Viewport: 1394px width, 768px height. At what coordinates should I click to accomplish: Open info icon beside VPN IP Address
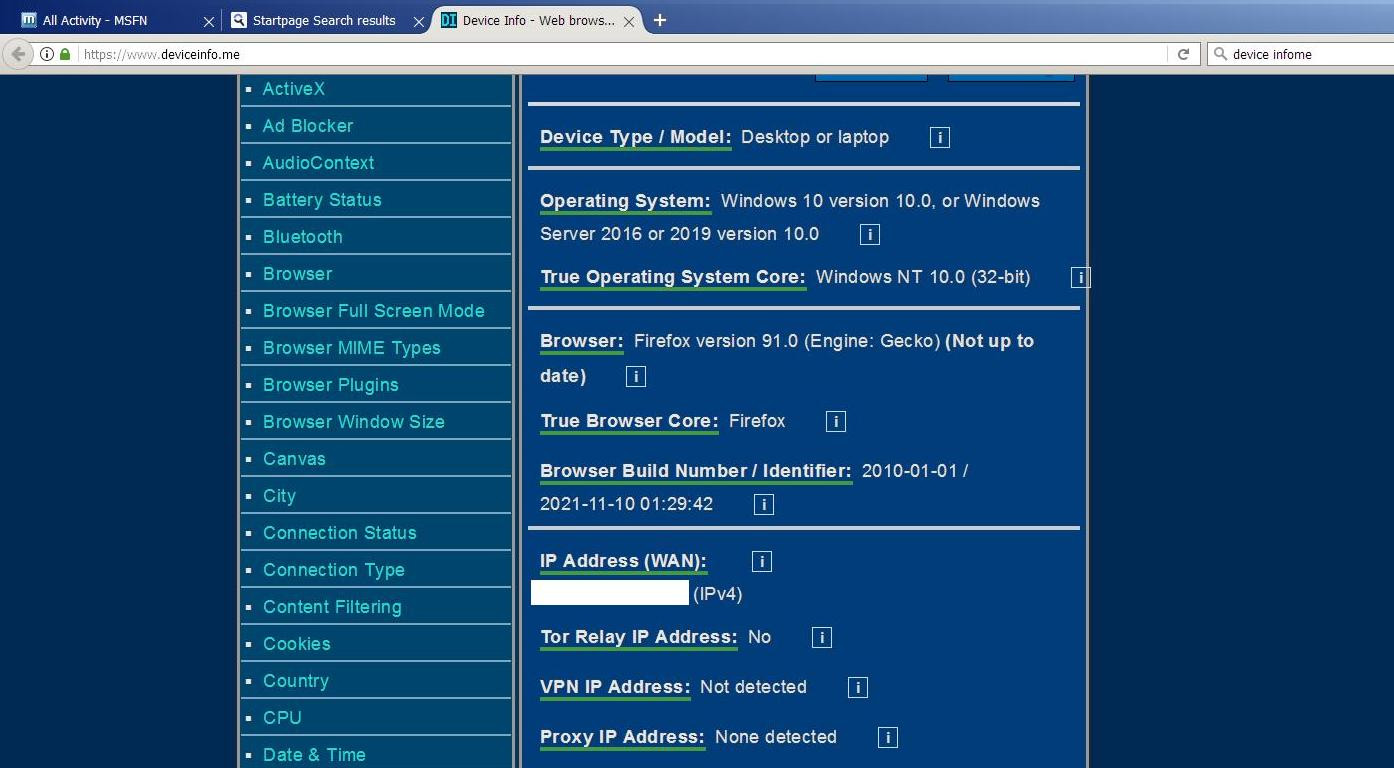click(x=857, y=688)
